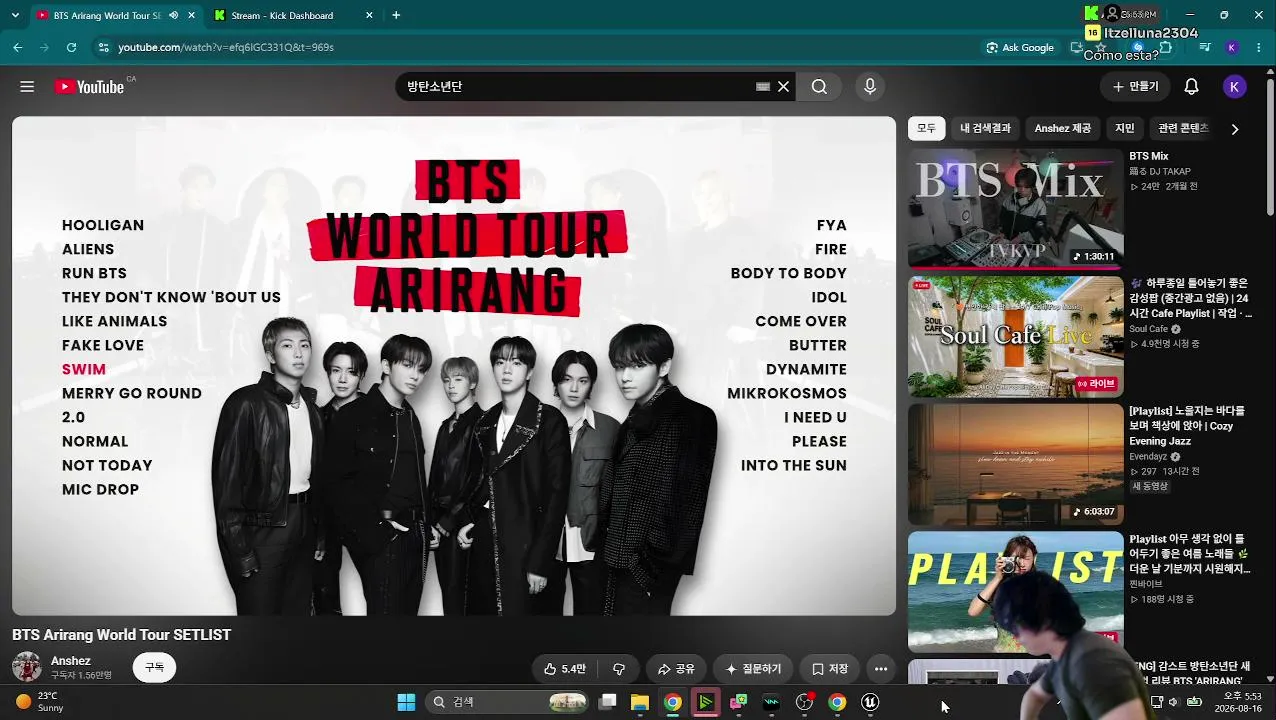Viewport: 1276px width, 720px height.
Task: Open Unreal Engine taskbar icon
Action: pos(870,702)
